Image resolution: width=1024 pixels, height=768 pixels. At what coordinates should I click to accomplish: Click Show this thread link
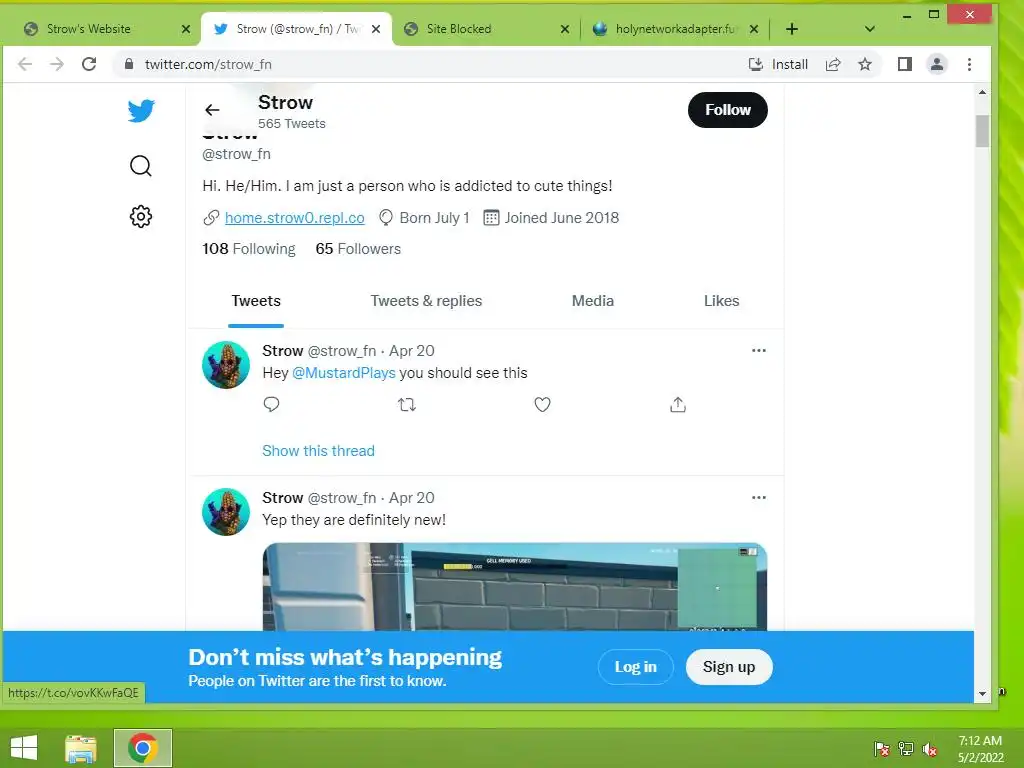[x=318, y=451]
